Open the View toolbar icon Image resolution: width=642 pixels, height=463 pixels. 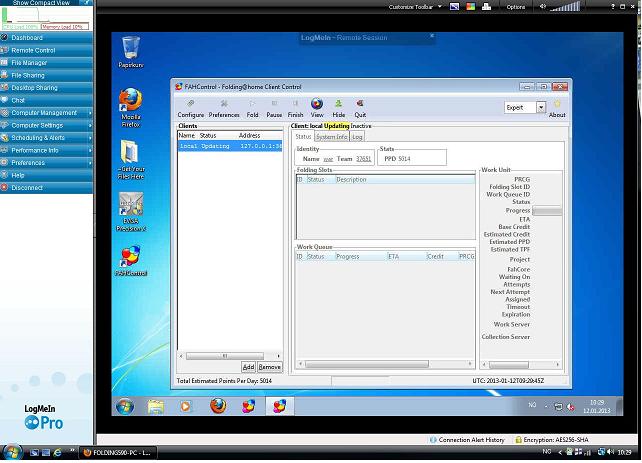coord(316,108)
